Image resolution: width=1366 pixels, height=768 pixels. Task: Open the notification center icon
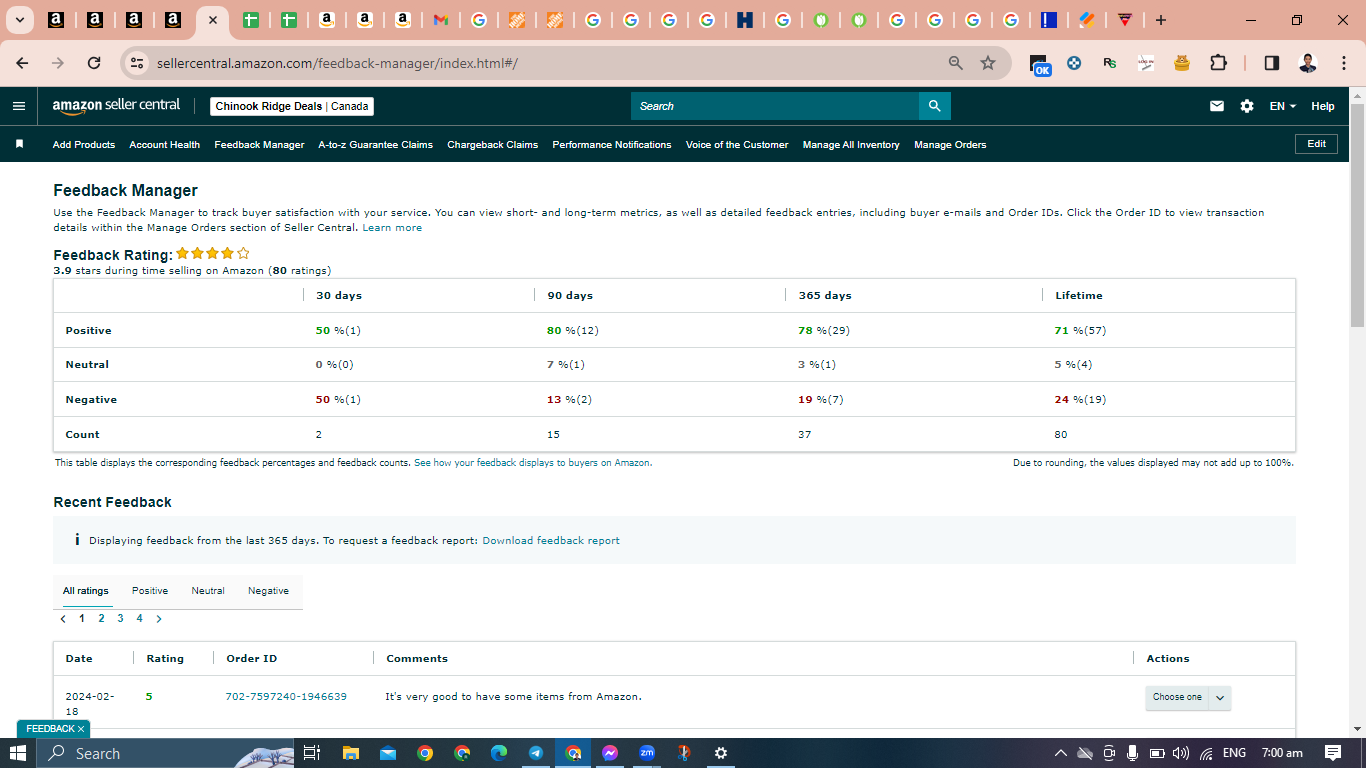tap(1333, 753)
